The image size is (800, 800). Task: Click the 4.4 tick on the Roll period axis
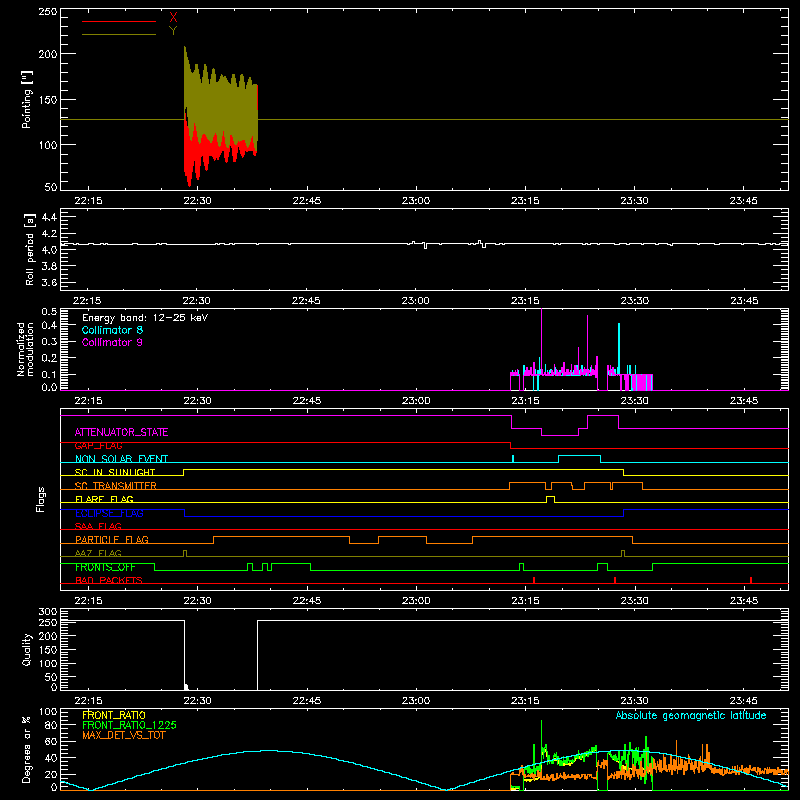[49, 217]
